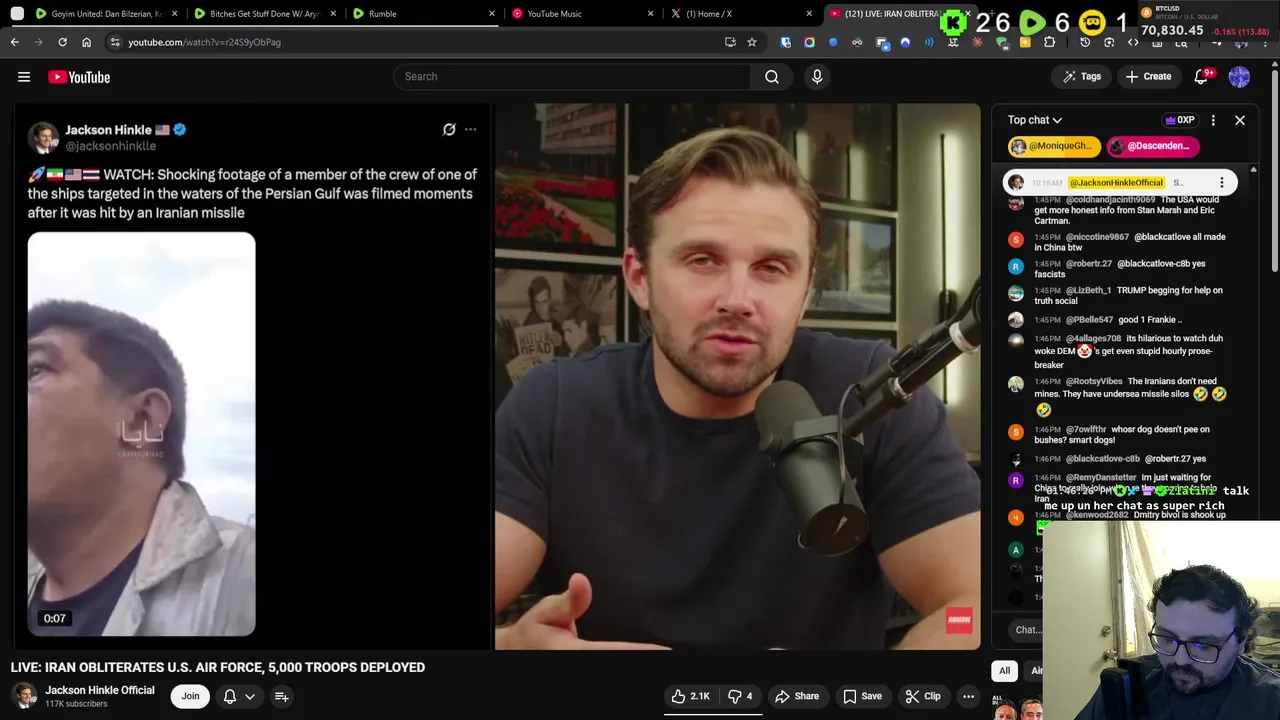Start voice search with microphone icon
This screenshot has height=720, width=1280.
(x=817, y=77)
